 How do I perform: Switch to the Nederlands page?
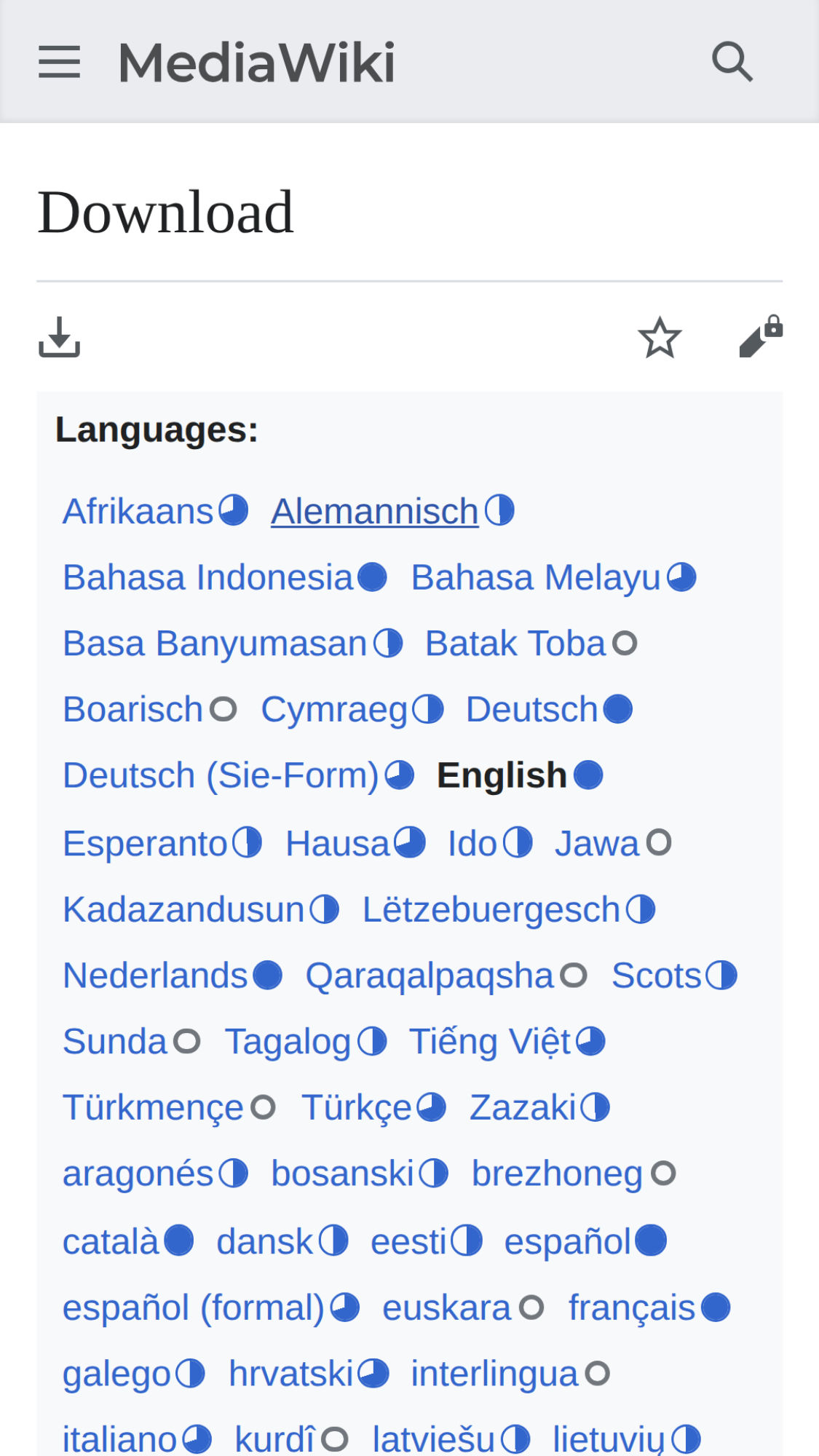(155, 976)
